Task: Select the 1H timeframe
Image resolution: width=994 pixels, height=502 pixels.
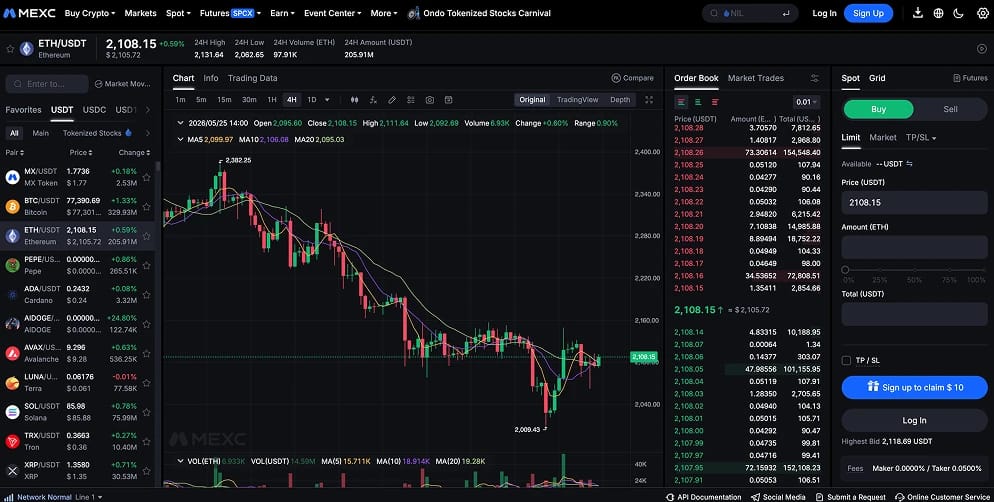Action: click(271, 100)
